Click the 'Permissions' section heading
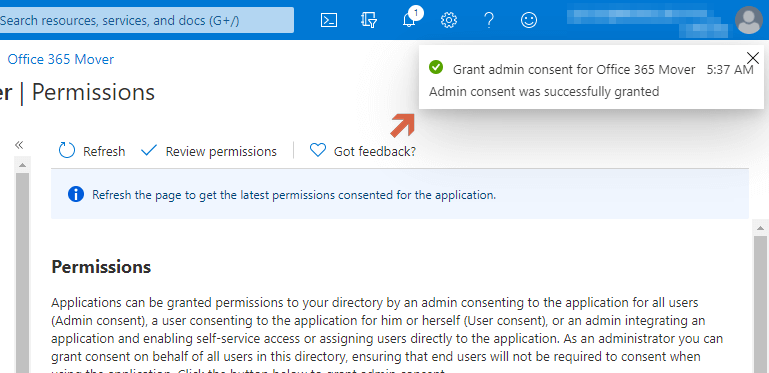Viewport: 769px width, 373px height. pyautogui.click(x=101, y=268)
